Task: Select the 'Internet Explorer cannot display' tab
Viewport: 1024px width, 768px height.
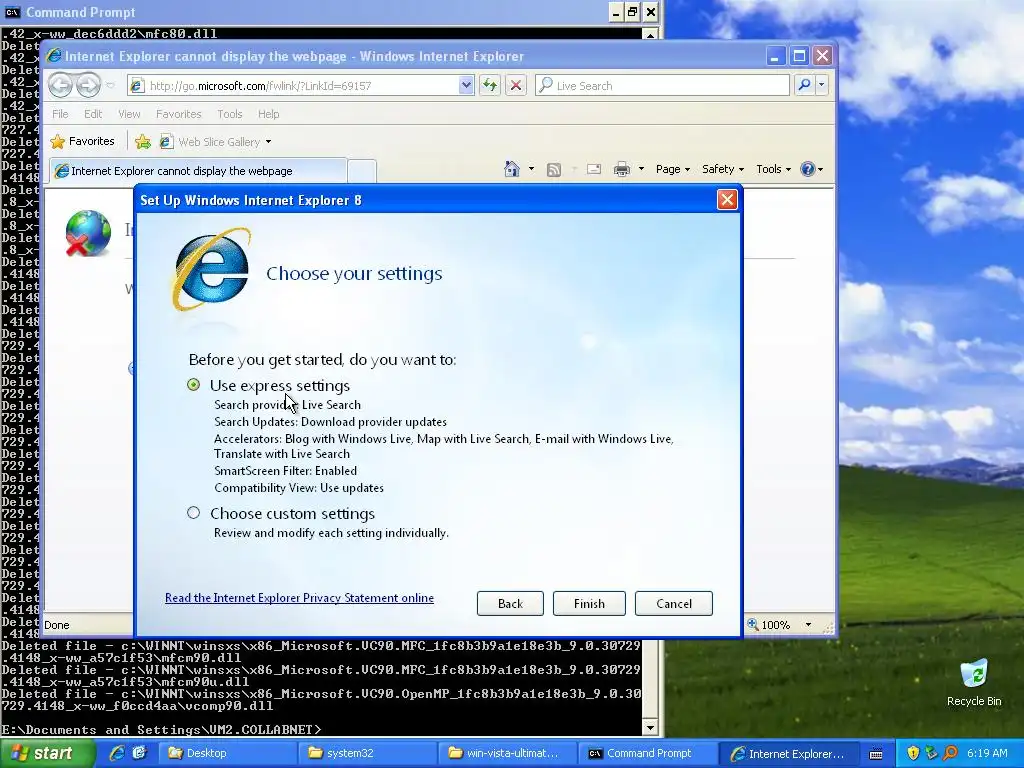Action: 197,170
